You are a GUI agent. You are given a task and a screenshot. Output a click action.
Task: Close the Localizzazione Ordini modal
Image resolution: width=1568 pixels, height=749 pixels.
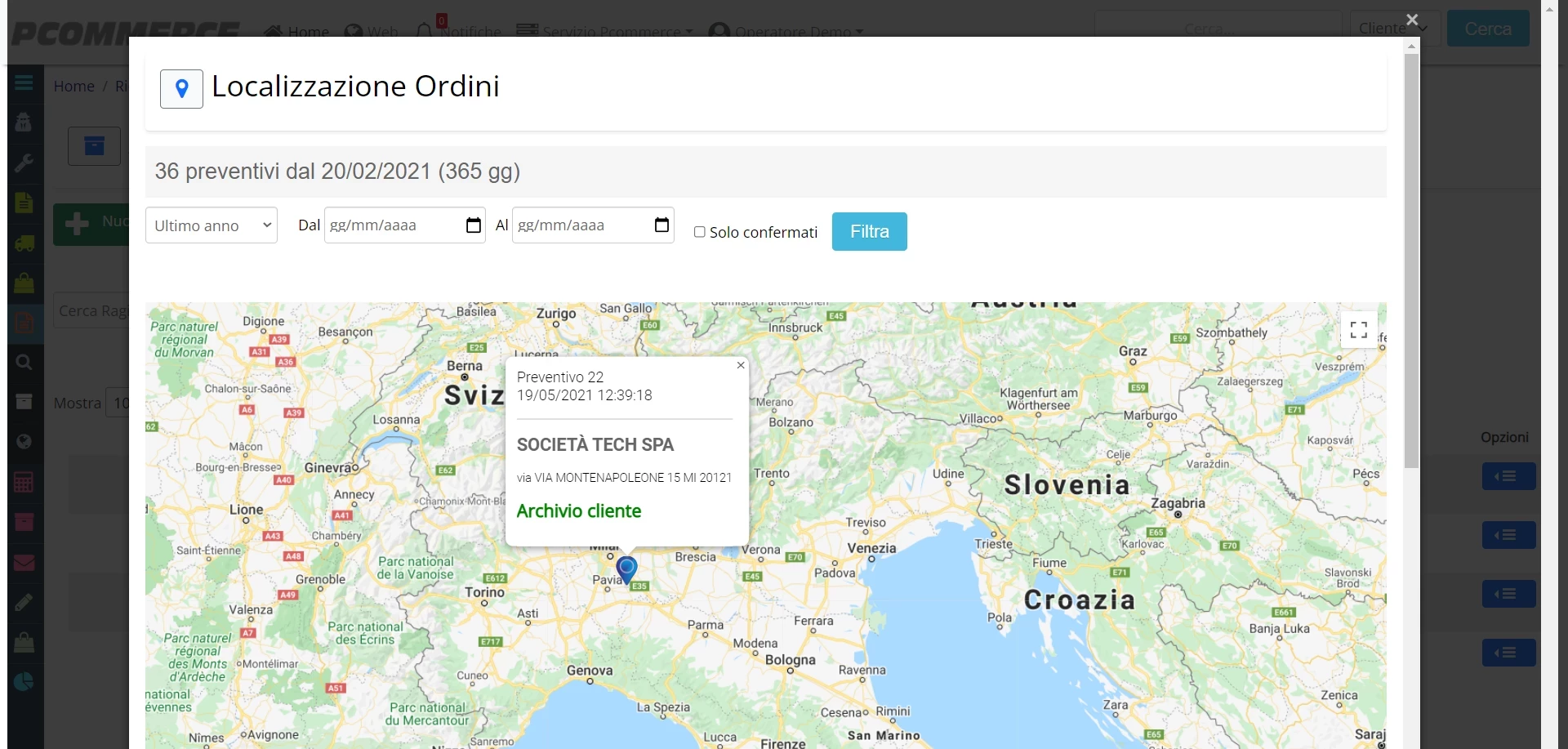[1412, 20]
